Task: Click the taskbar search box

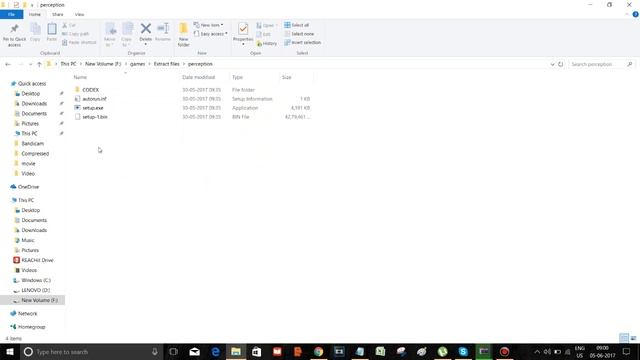Action: coord(91,351)
